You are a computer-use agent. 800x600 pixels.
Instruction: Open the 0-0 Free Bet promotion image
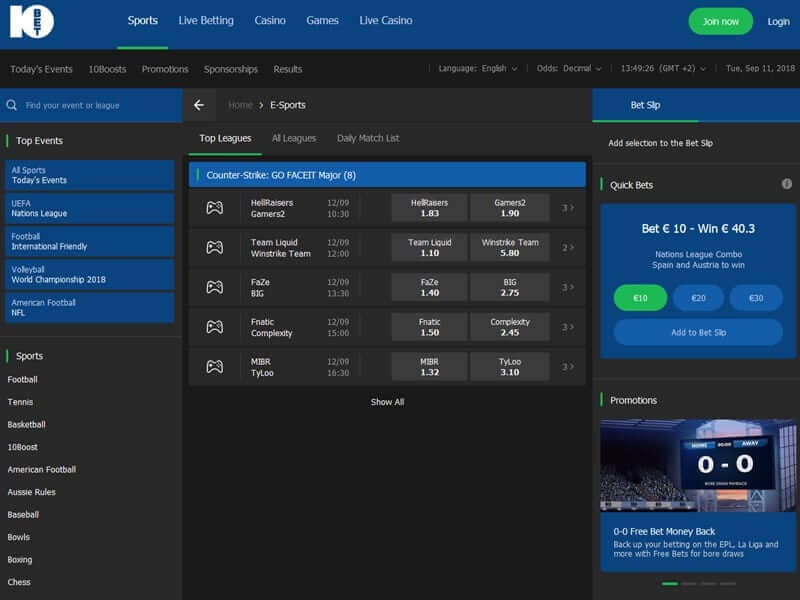pos(698,465)
